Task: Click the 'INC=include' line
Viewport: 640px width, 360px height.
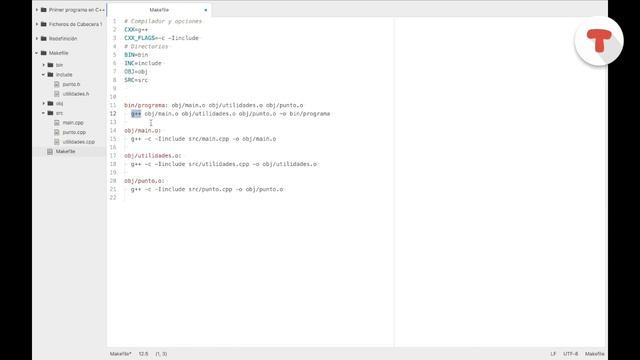Action: 143,63
